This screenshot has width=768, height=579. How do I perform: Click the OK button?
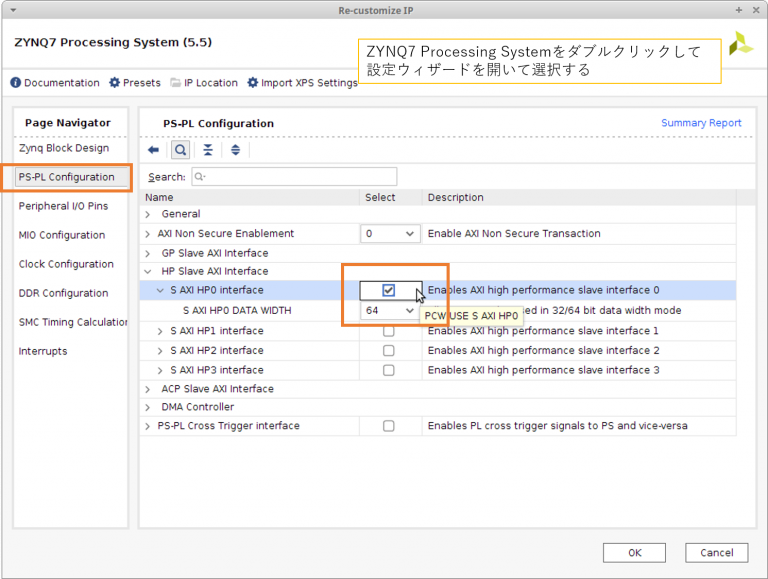[634, 553]
